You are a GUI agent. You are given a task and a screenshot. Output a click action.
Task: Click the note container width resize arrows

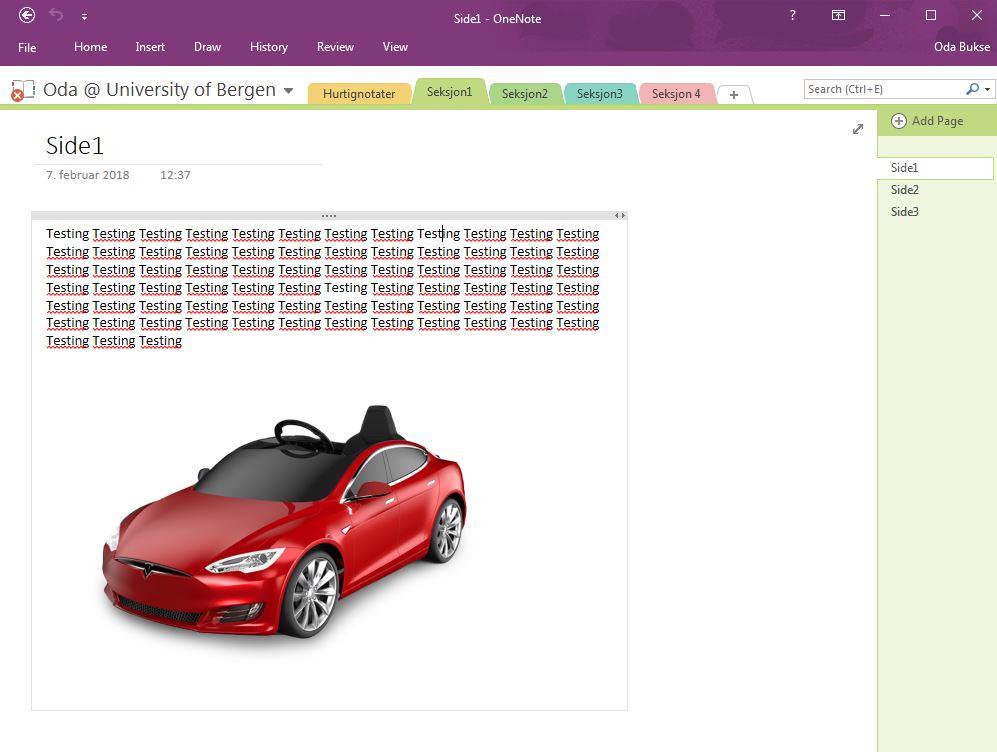click(x=620, y=215)
